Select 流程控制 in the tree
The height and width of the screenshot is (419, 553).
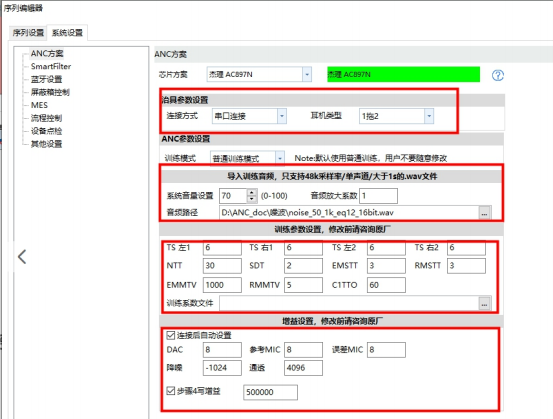[46, 118]
